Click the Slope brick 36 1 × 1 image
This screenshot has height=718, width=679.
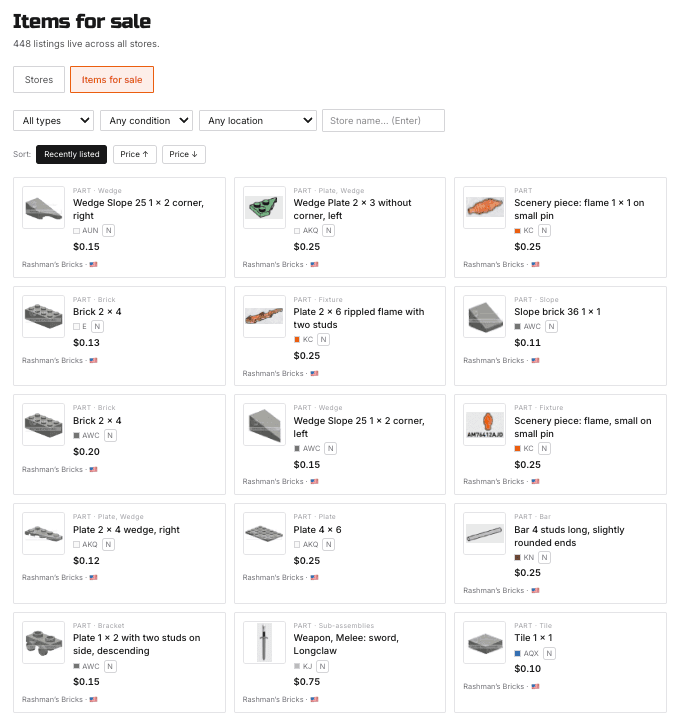(484, 316)
